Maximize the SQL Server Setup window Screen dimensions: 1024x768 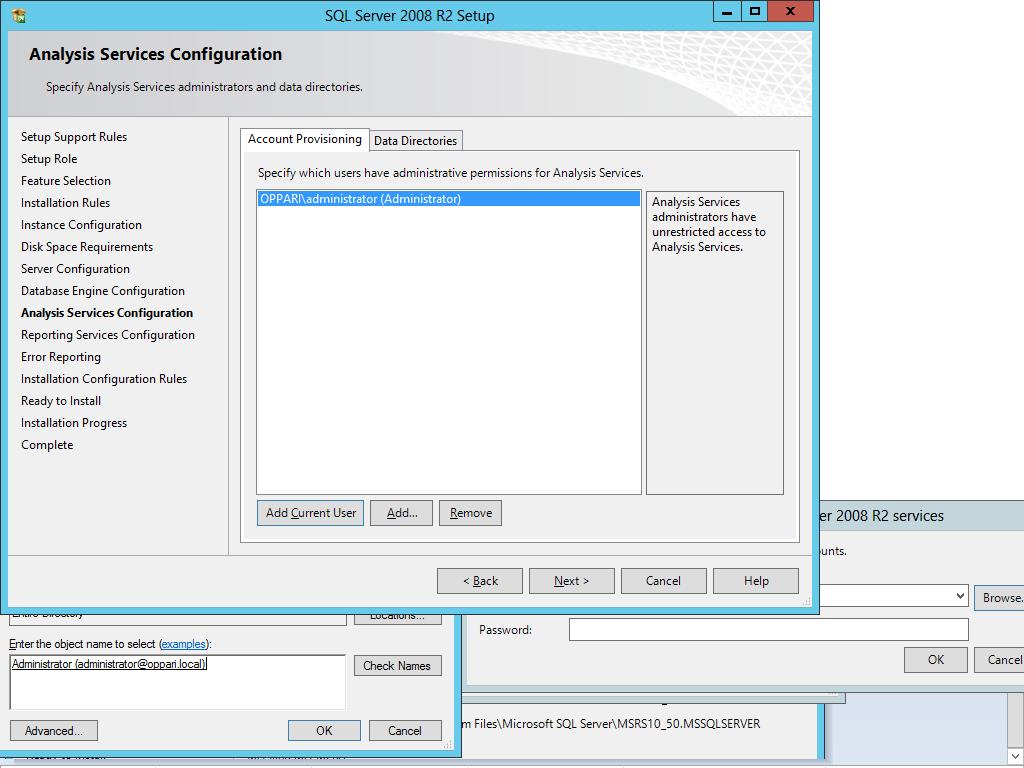coord(755,12)
